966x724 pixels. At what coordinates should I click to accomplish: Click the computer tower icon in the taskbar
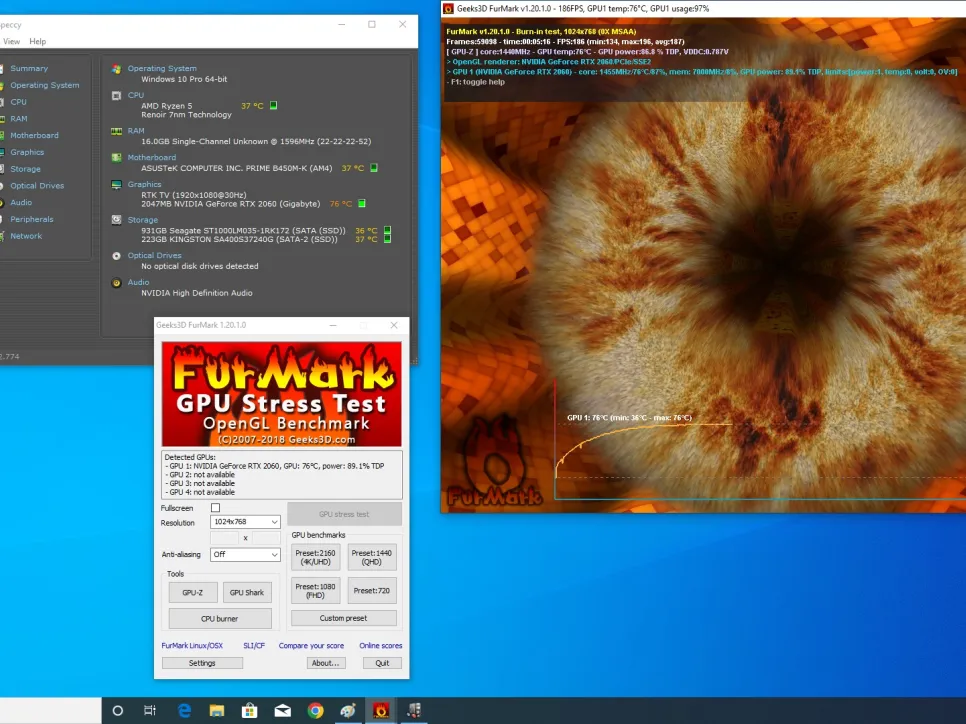click(414, 710)
